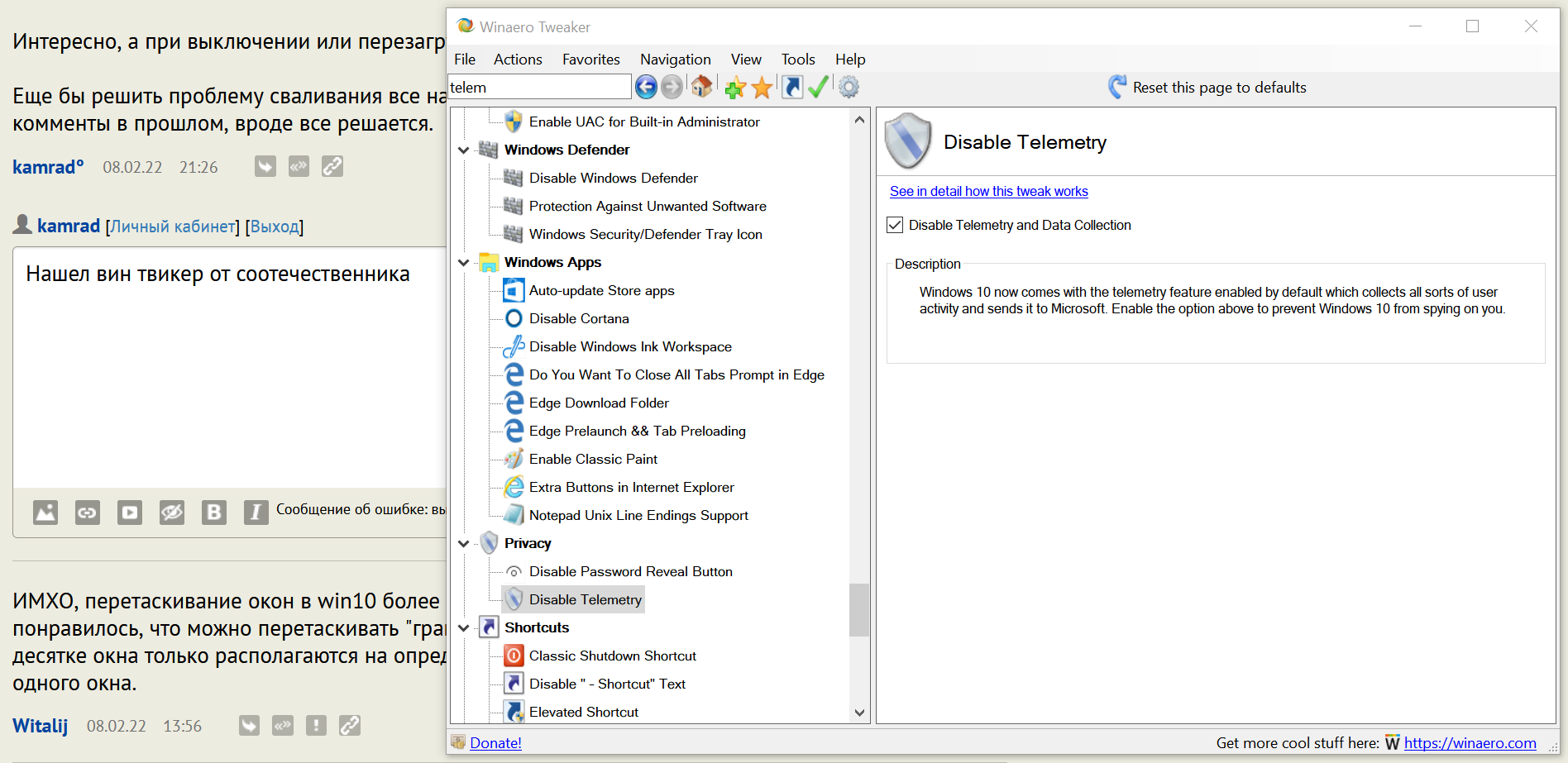Open 'See in detail how this tweak works'

point(988,191)
